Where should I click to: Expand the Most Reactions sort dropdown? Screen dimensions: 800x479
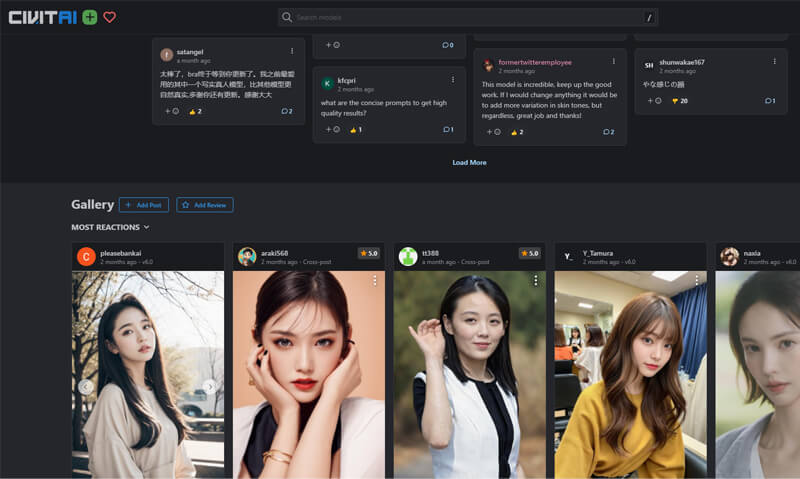[110, 227]
